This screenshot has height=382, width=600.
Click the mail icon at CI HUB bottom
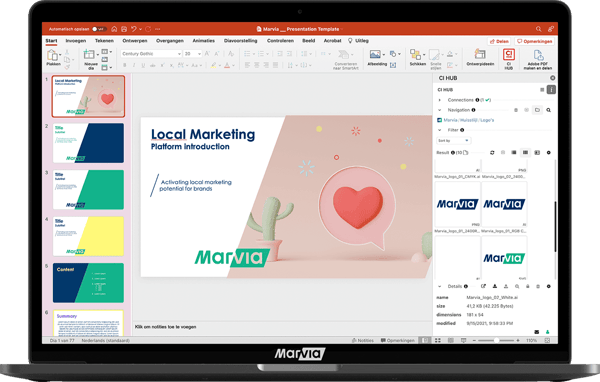pos(537,332)
